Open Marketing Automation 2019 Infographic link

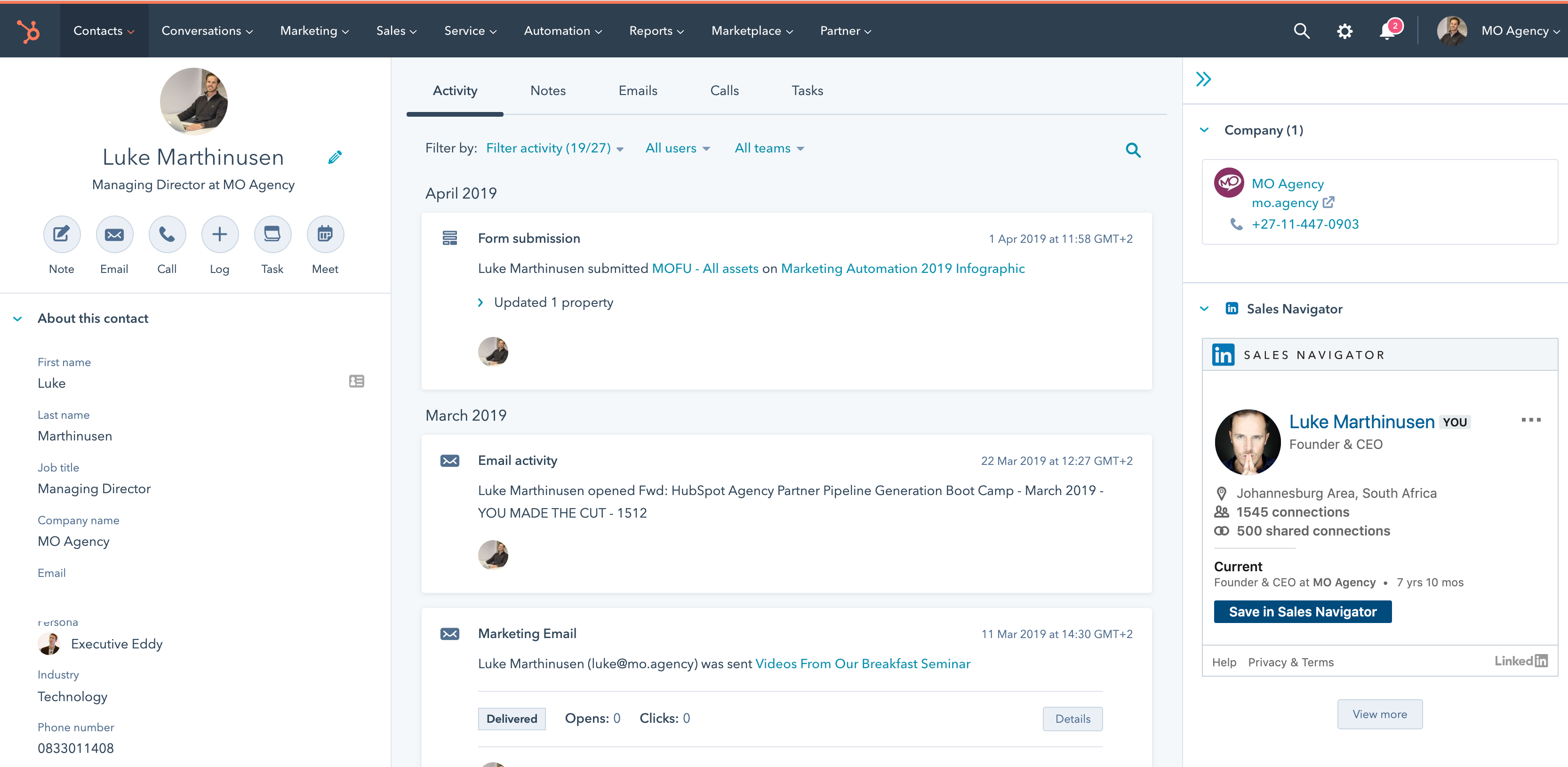click(x=903, y=268)
